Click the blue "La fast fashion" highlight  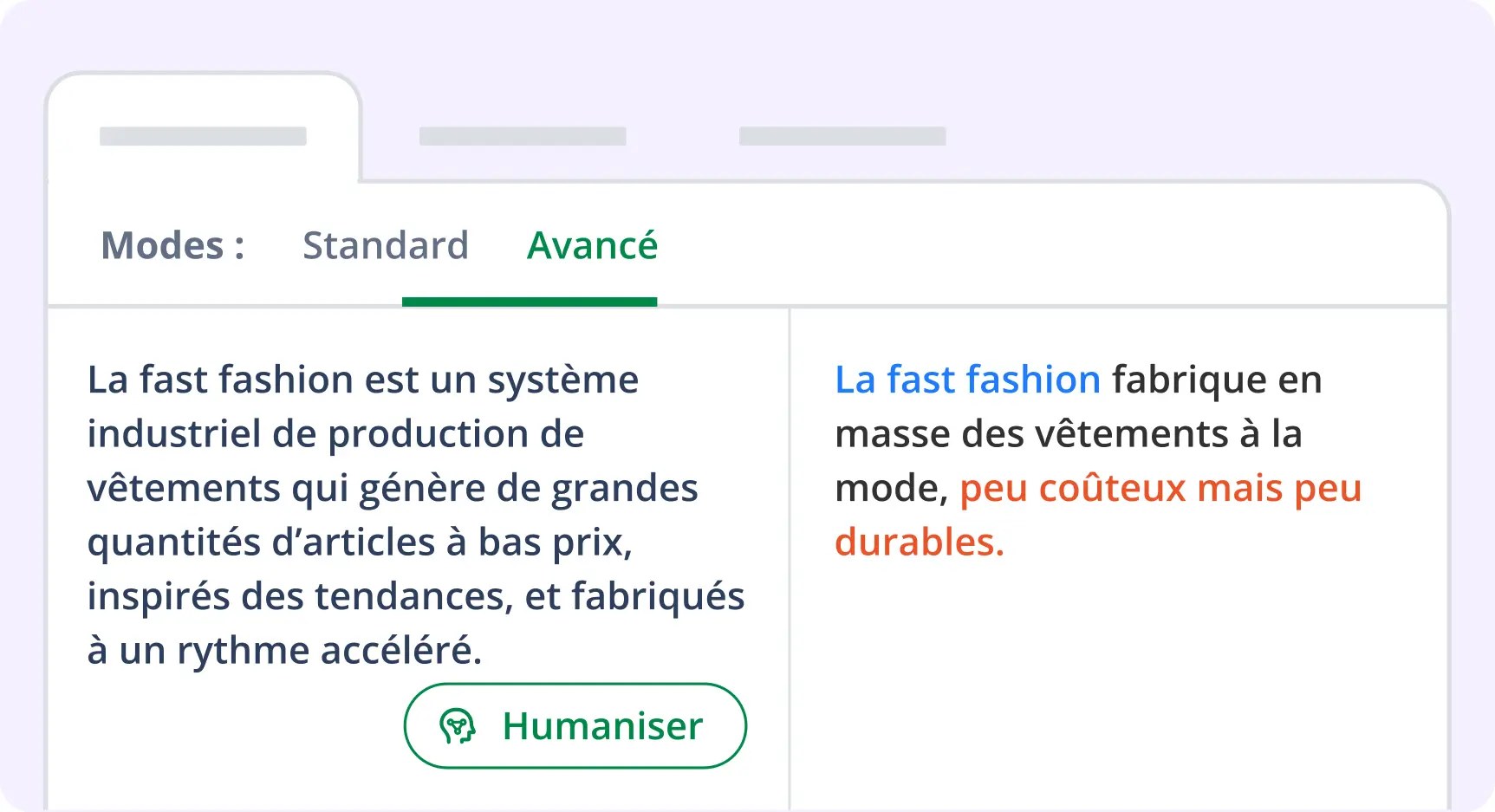click(967, 380)
